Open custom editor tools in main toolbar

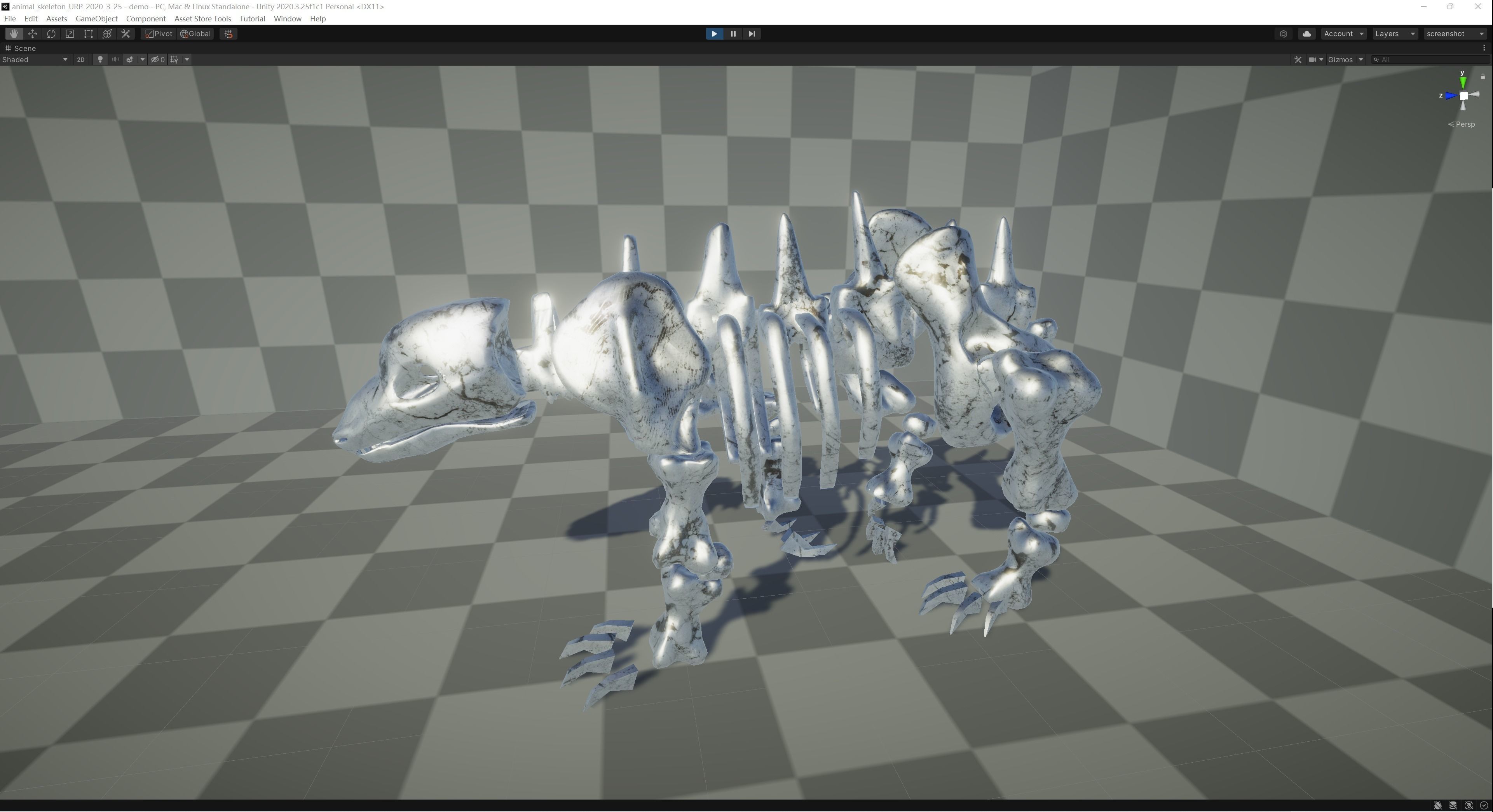[125, 34]
